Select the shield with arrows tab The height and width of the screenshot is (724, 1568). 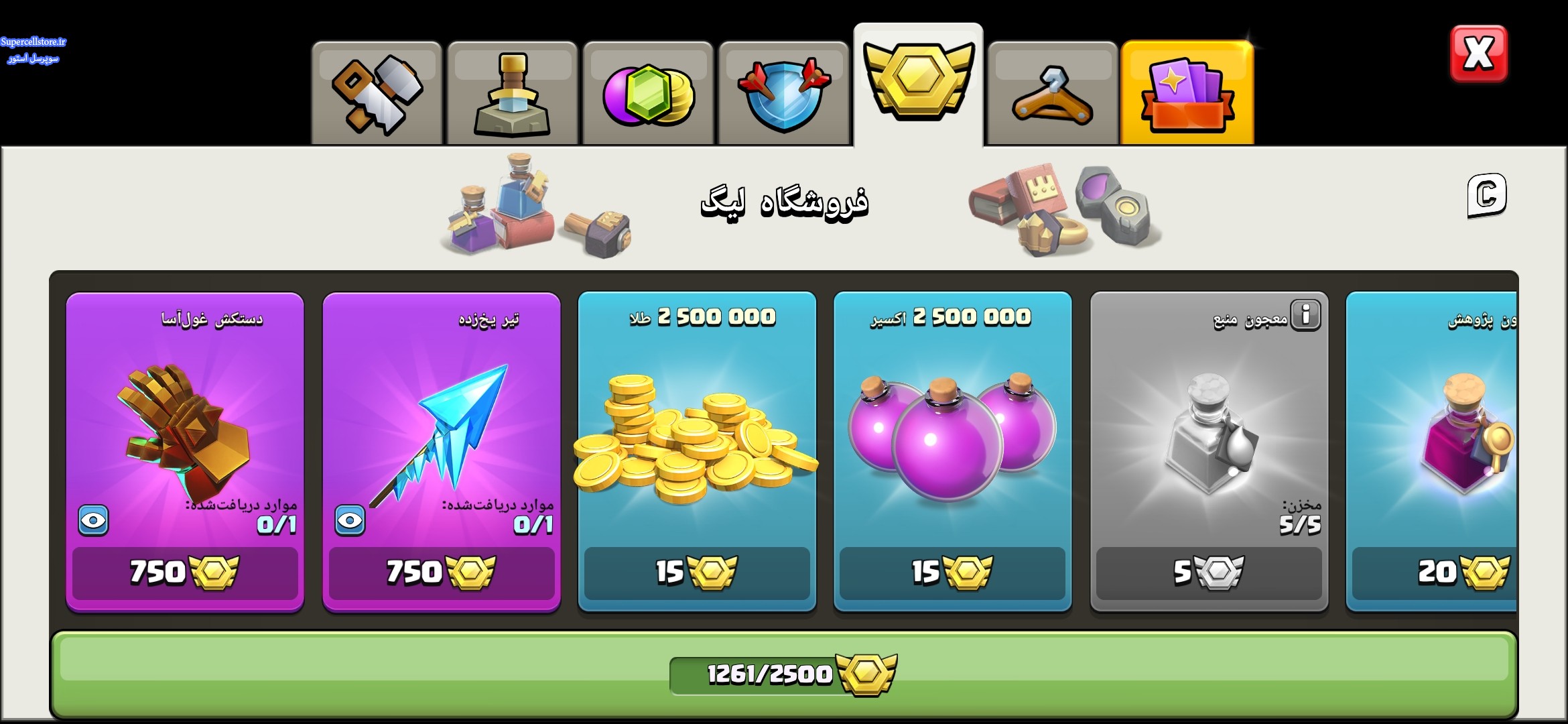[784, 94]
